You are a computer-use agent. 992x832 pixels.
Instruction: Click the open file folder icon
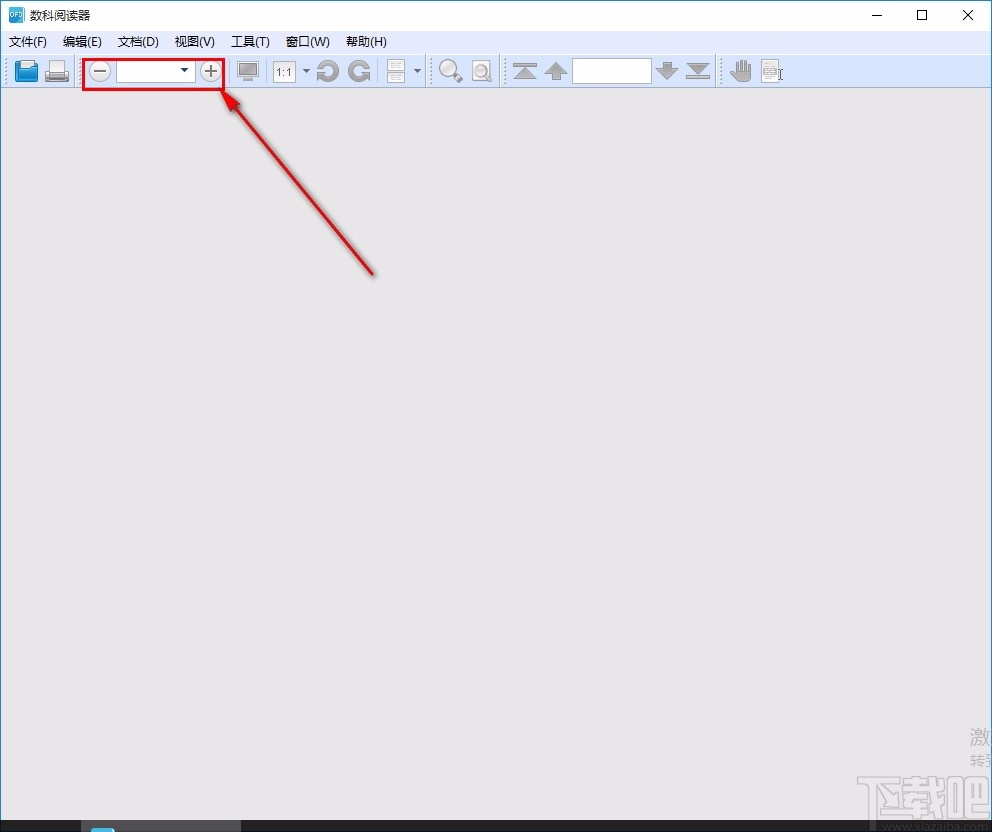tap(27, 71)
